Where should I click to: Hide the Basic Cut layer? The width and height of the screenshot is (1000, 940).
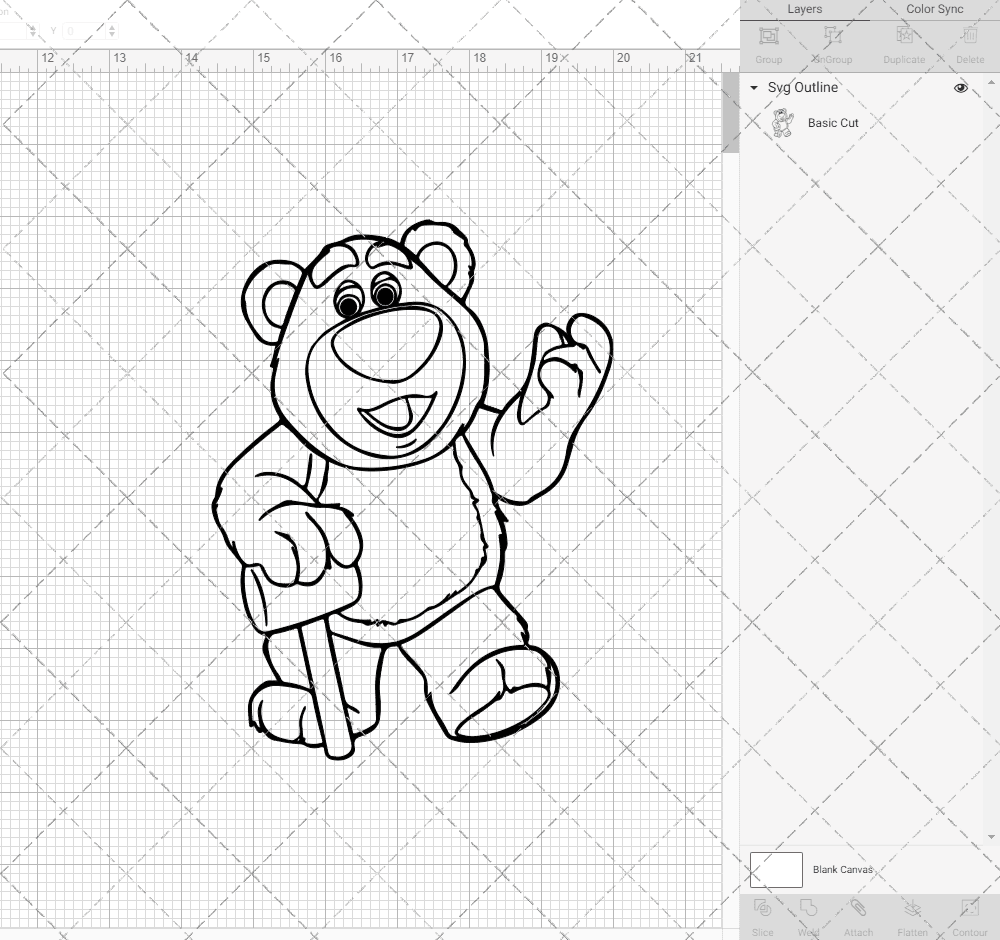point(960,123)
